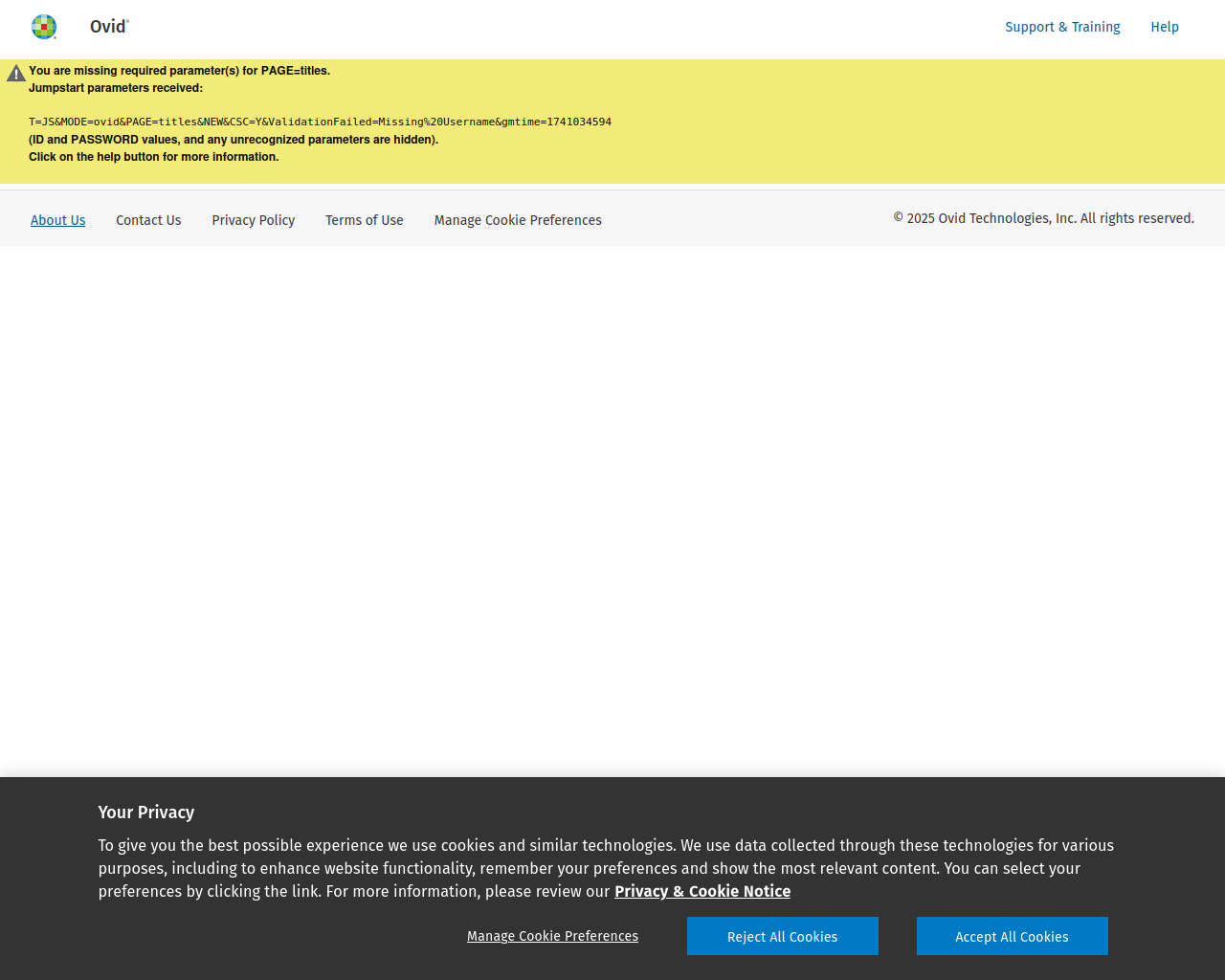Open About Us footer link
Screen dimensions: 1225x980
coord(57,220)
